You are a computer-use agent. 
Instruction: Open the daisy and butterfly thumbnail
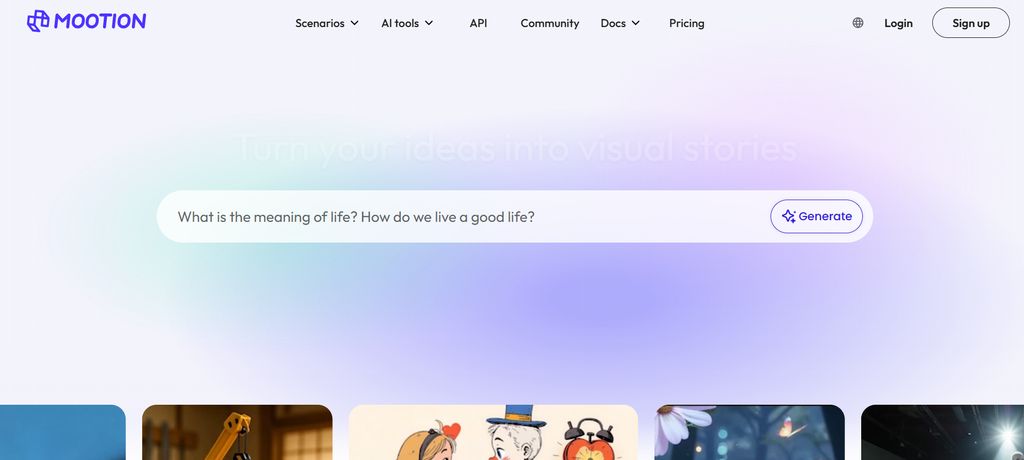[x=749, y=433]
